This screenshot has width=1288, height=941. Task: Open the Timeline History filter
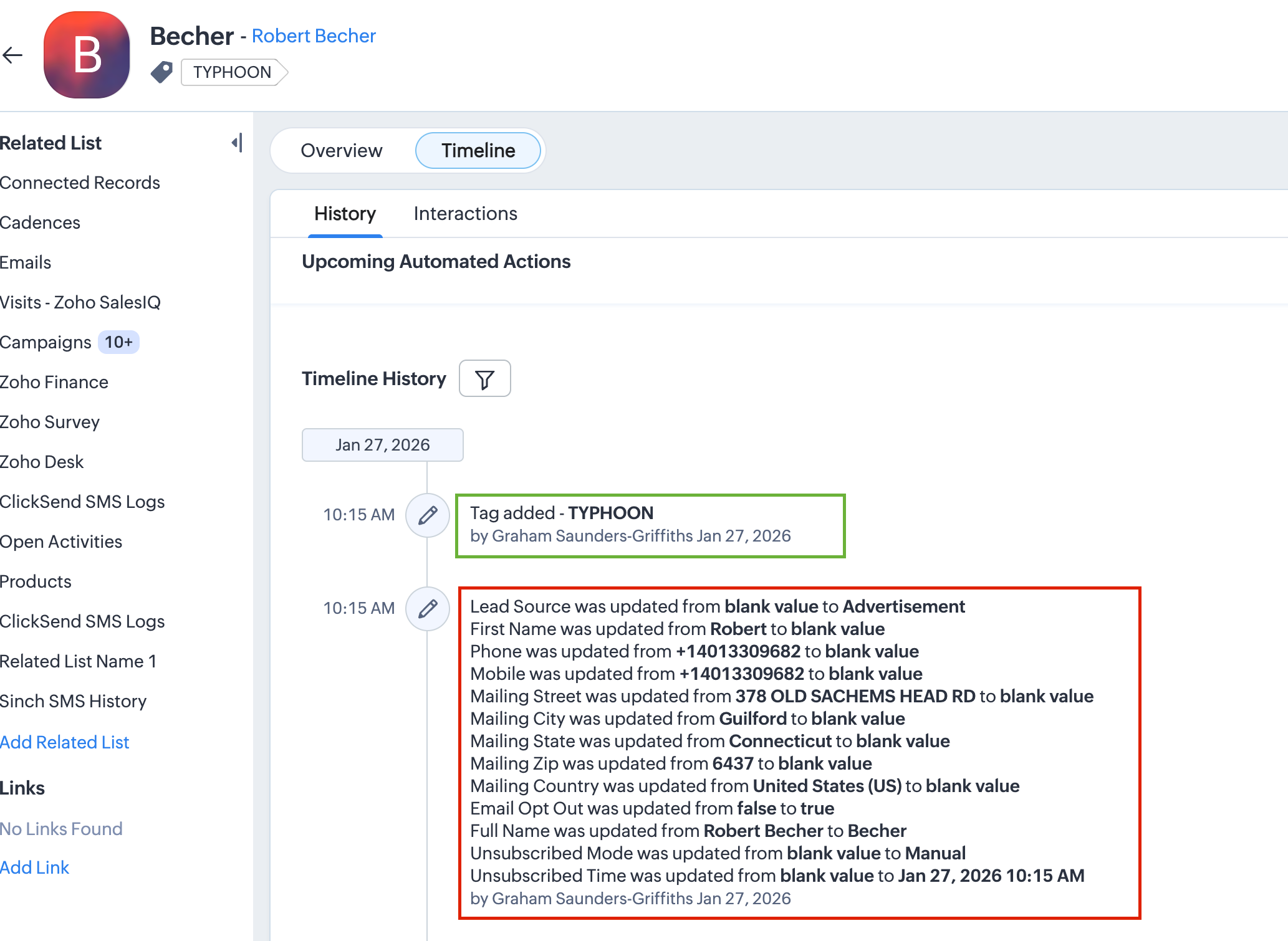(x=484, y=378)
